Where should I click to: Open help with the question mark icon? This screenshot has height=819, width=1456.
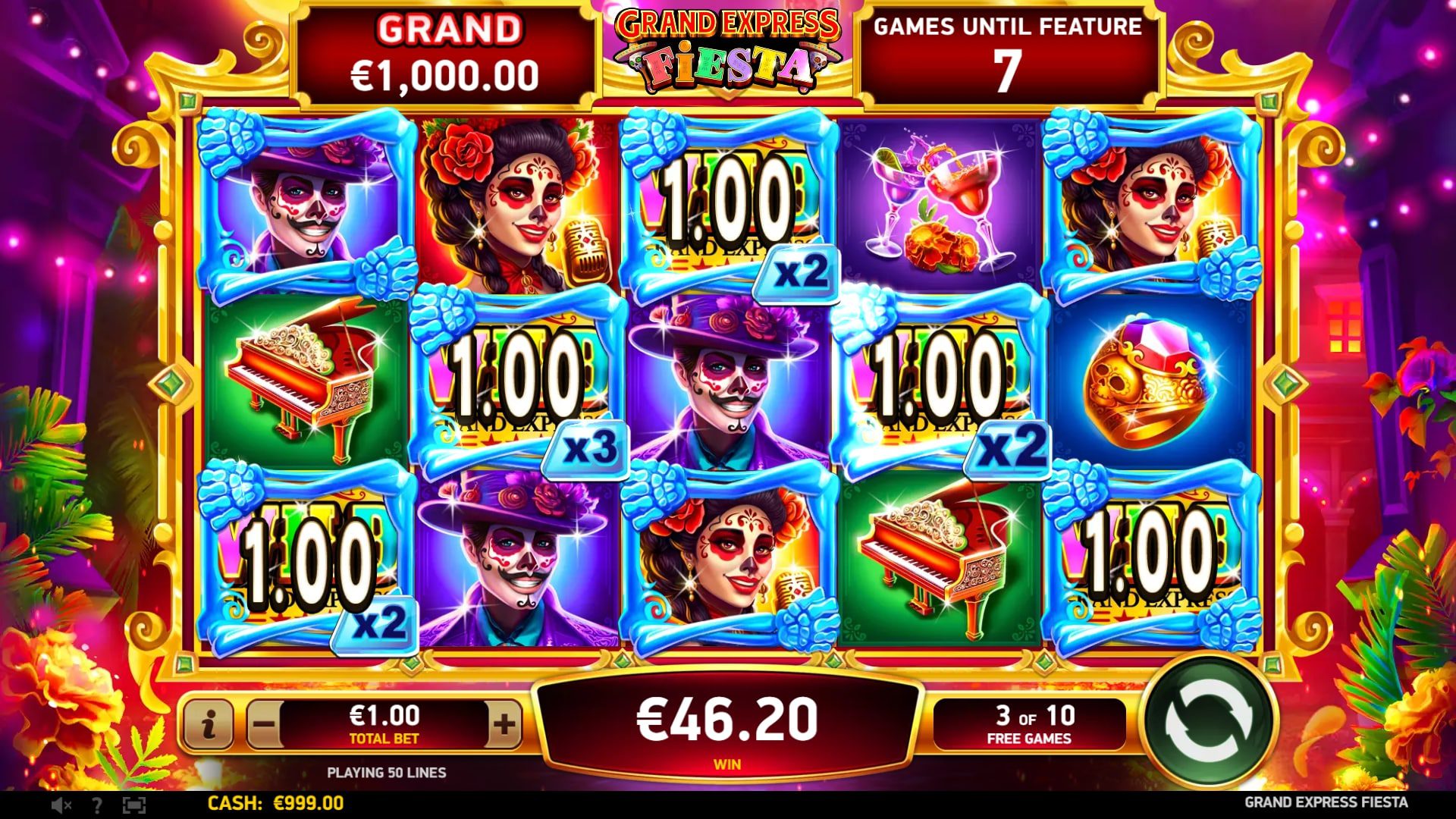[x=97, y=804]
